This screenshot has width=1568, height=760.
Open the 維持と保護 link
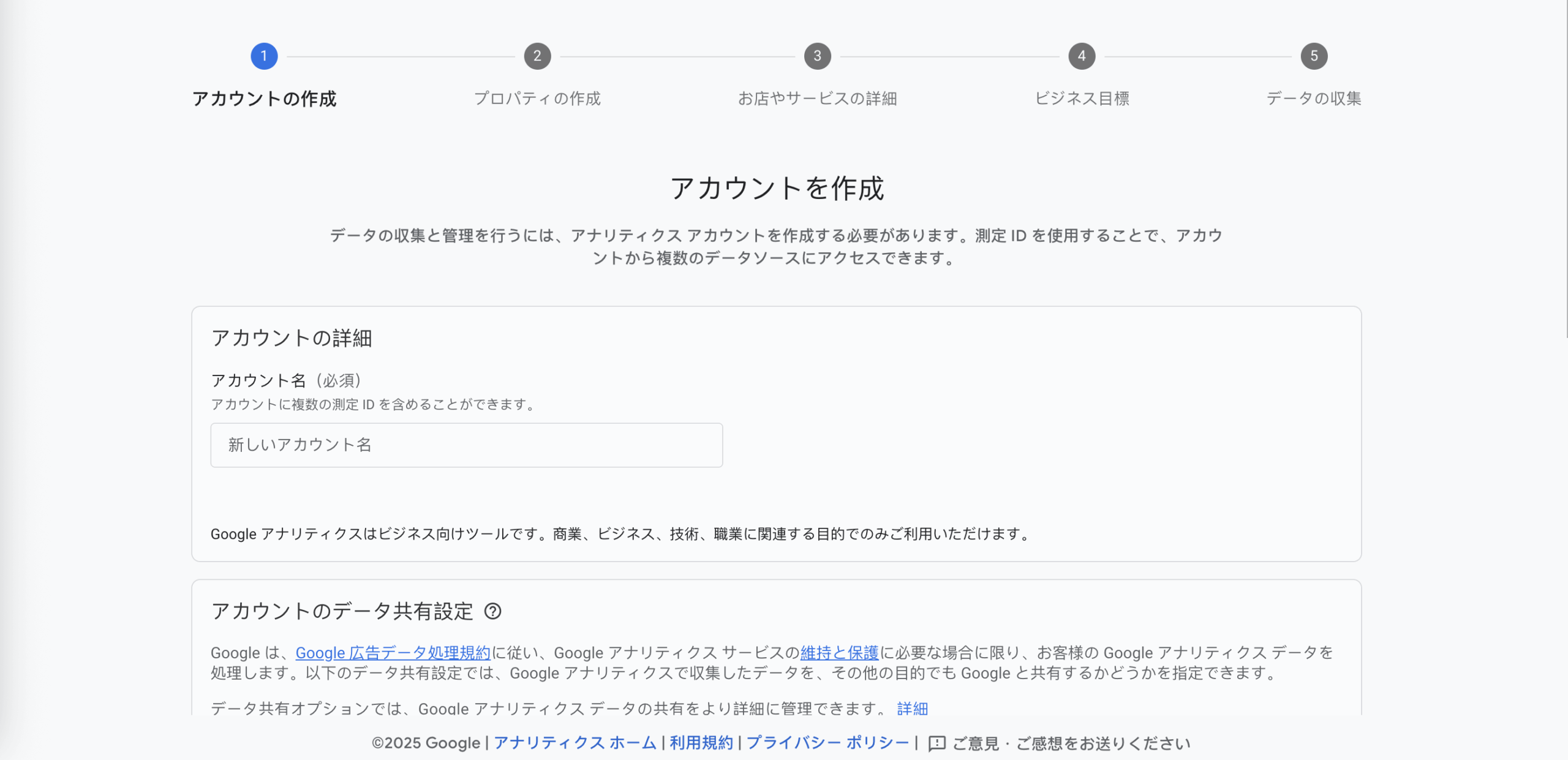tap(839, 653)
